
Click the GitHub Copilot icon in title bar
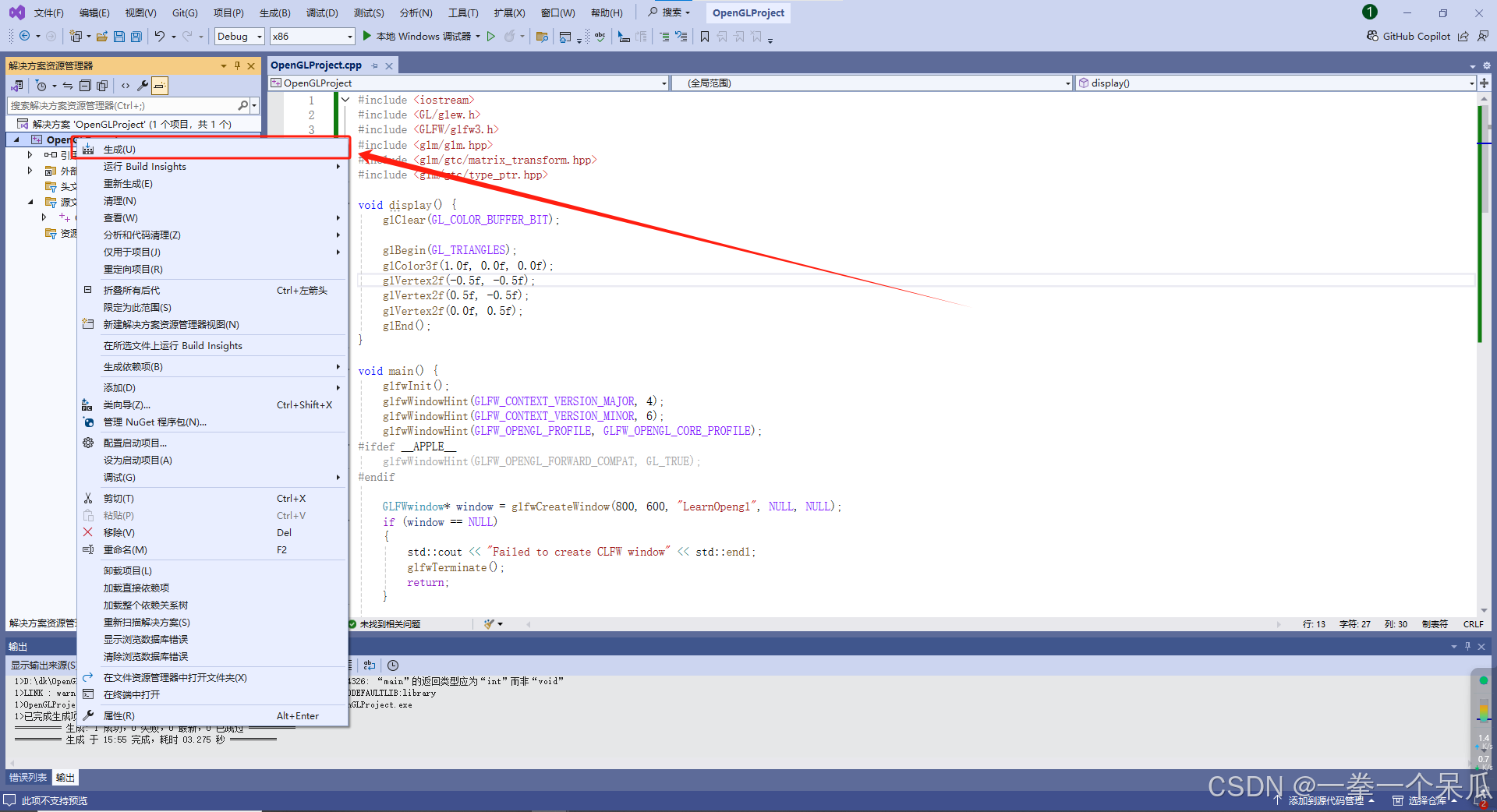point(1371,36)
